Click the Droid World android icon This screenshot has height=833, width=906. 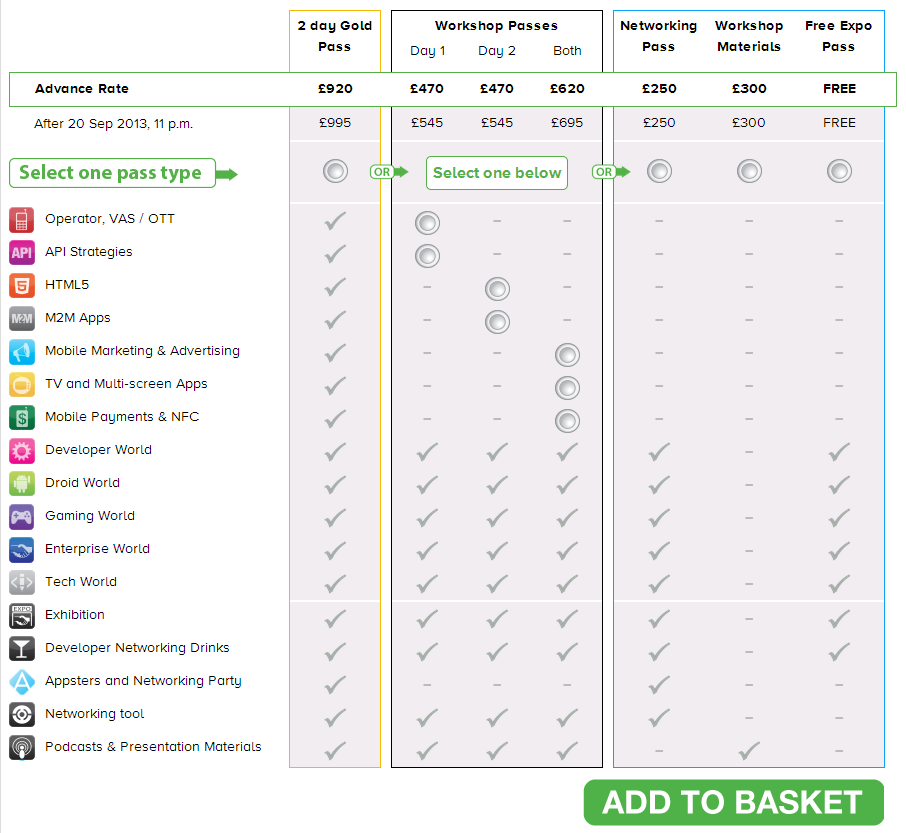[x=22, y=483]
